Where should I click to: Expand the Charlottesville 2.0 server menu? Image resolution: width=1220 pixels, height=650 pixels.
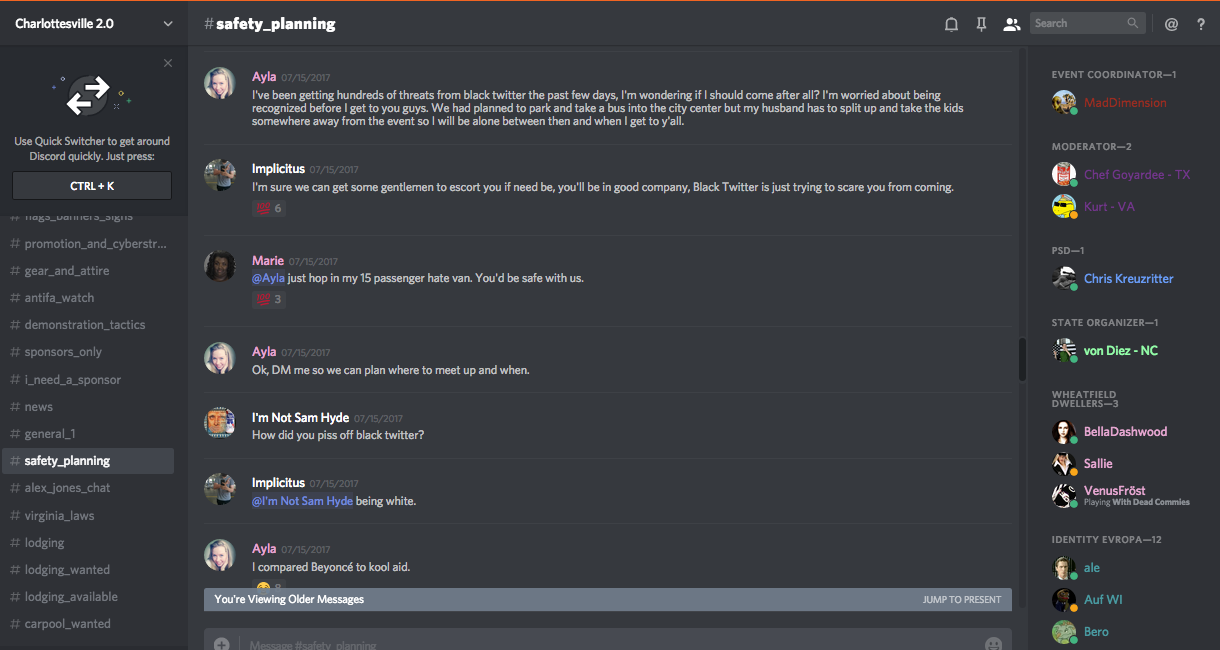tap(168, 24)
